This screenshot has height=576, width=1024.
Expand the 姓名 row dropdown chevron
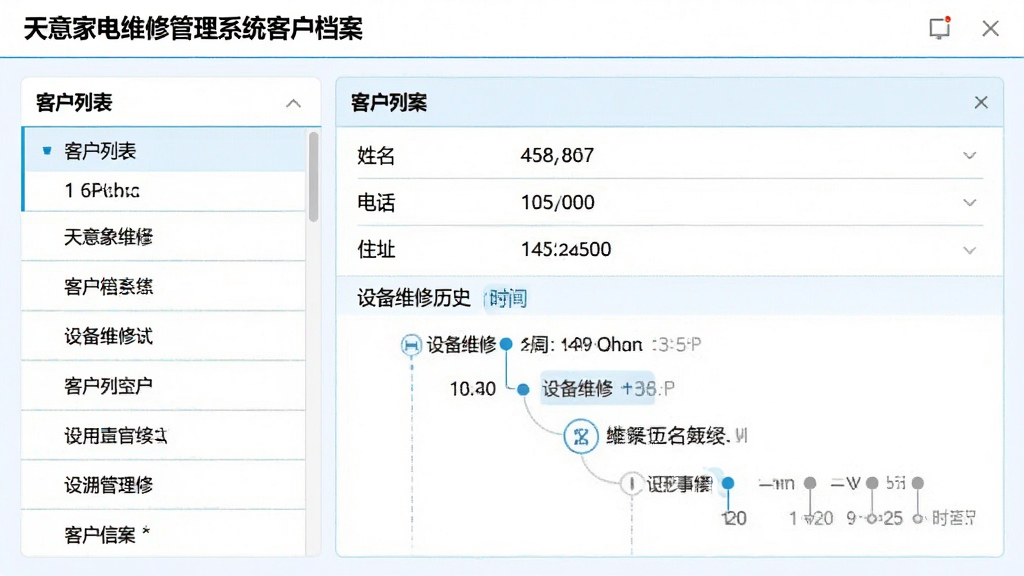point(970,155)
